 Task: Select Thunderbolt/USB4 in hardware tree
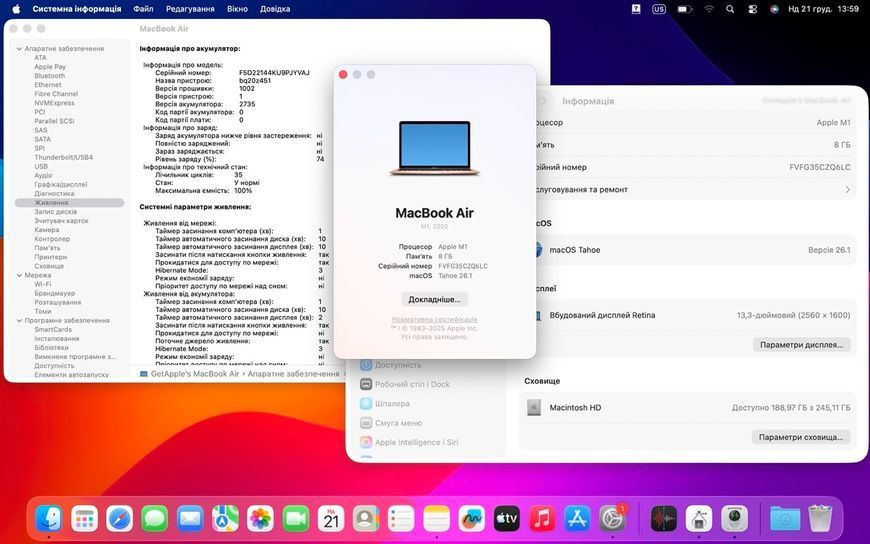click(x=64, y=157)
